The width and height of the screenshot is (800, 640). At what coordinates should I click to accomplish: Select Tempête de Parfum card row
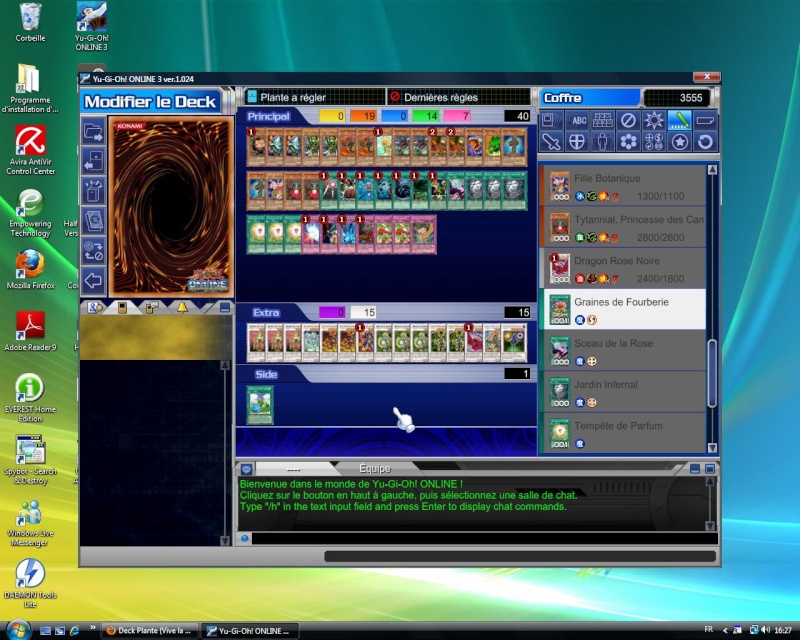622,433
